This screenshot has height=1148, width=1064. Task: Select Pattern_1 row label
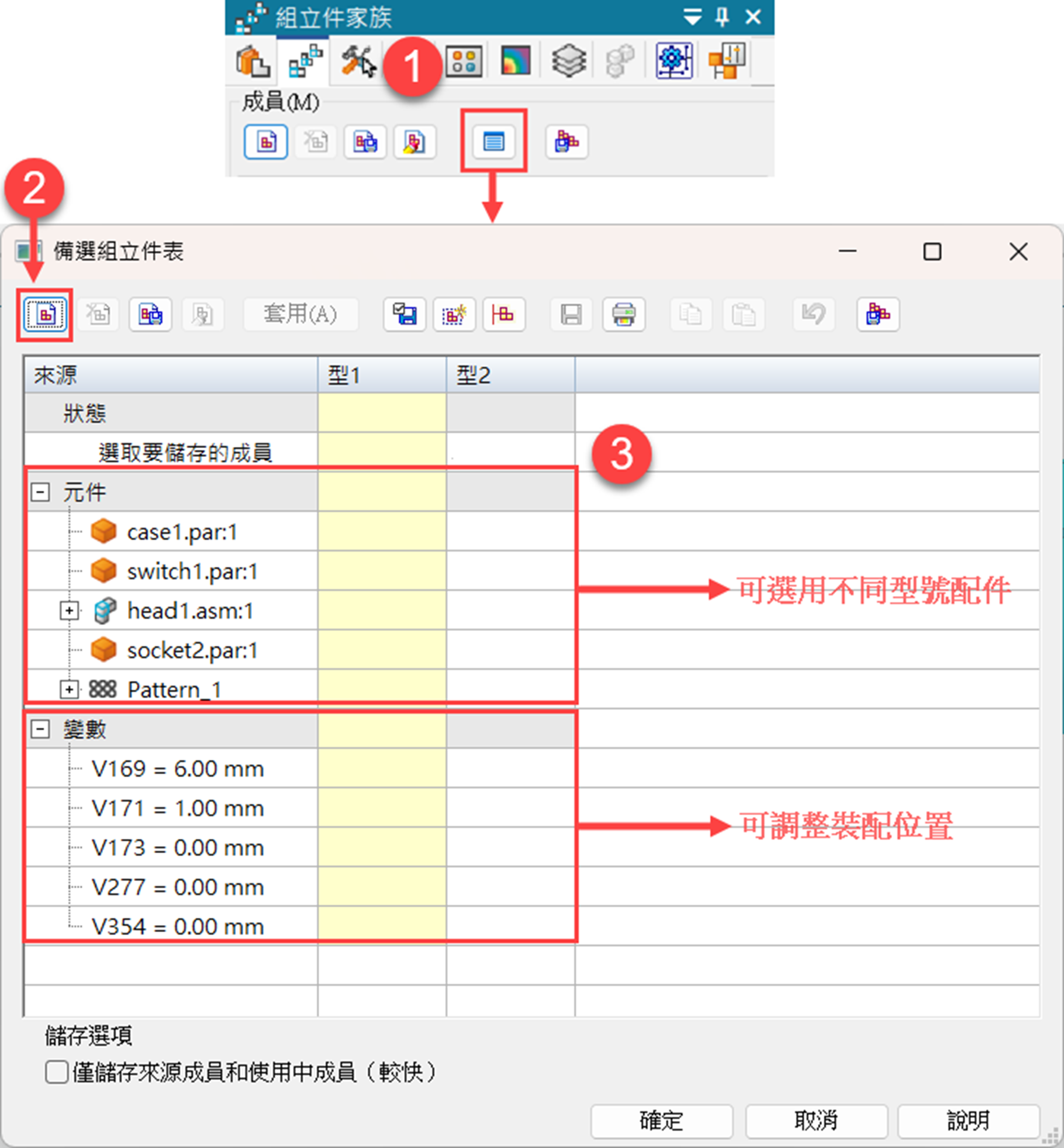point(174,690)
